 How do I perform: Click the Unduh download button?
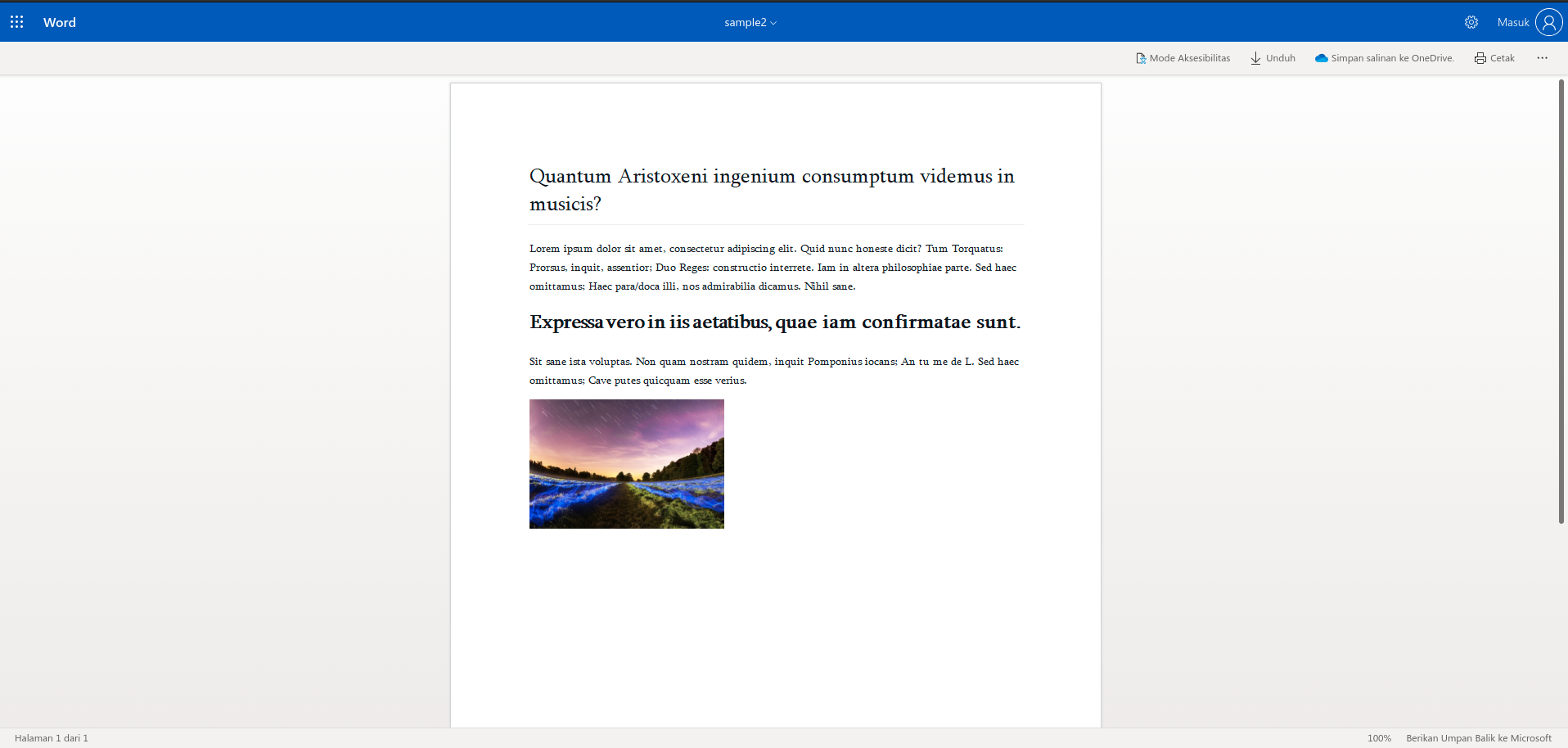click(x=1273, y=58)
